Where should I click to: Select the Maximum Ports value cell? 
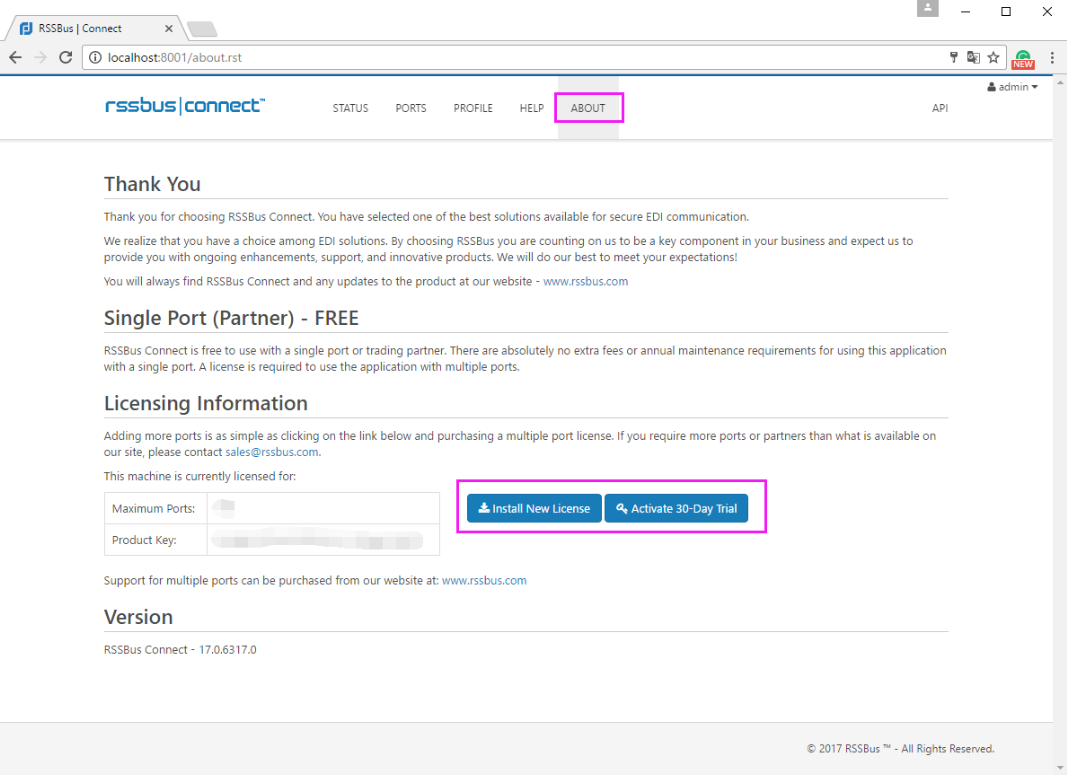[323, 508]
